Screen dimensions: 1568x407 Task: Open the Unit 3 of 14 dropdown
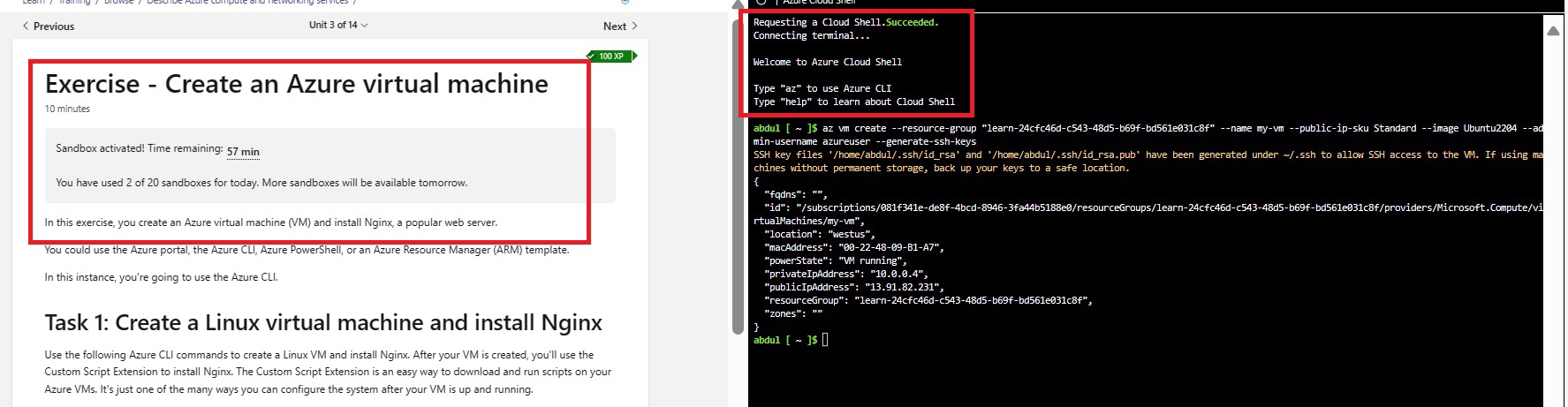coord(338,25)
